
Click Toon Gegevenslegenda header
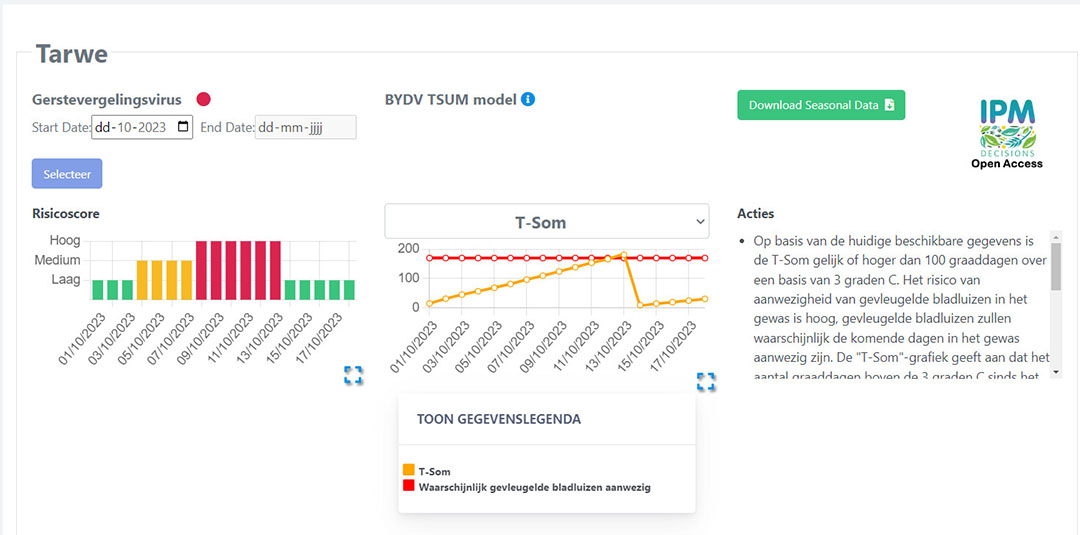point(499,419)
